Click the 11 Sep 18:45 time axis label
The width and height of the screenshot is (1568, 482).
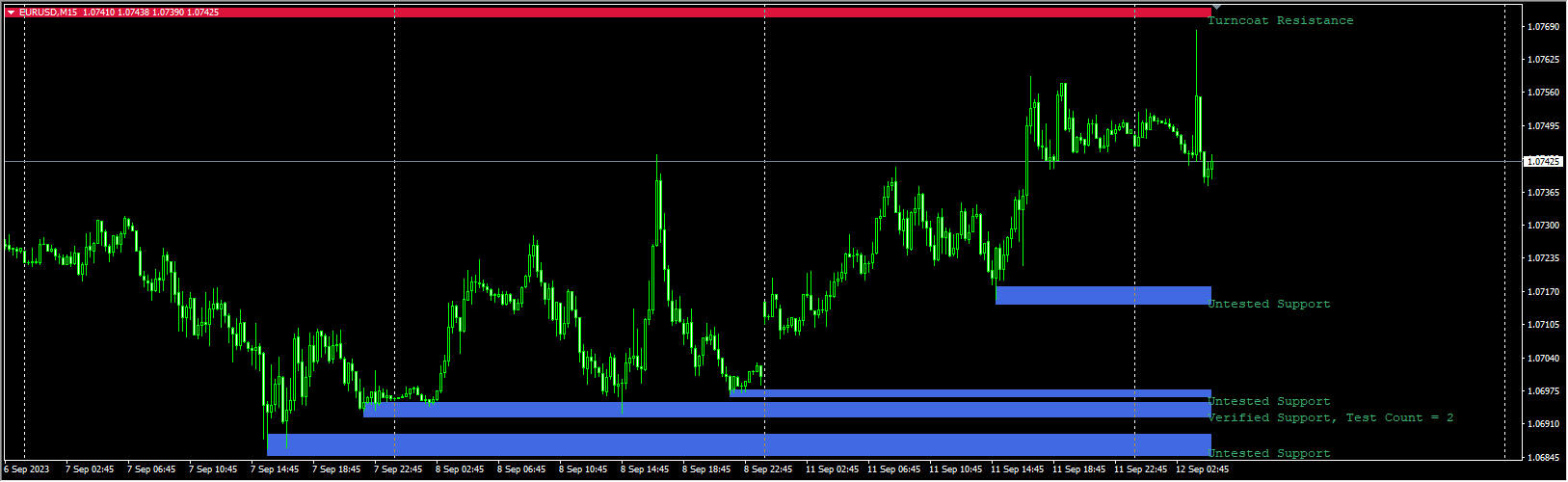pos(1078,469)
